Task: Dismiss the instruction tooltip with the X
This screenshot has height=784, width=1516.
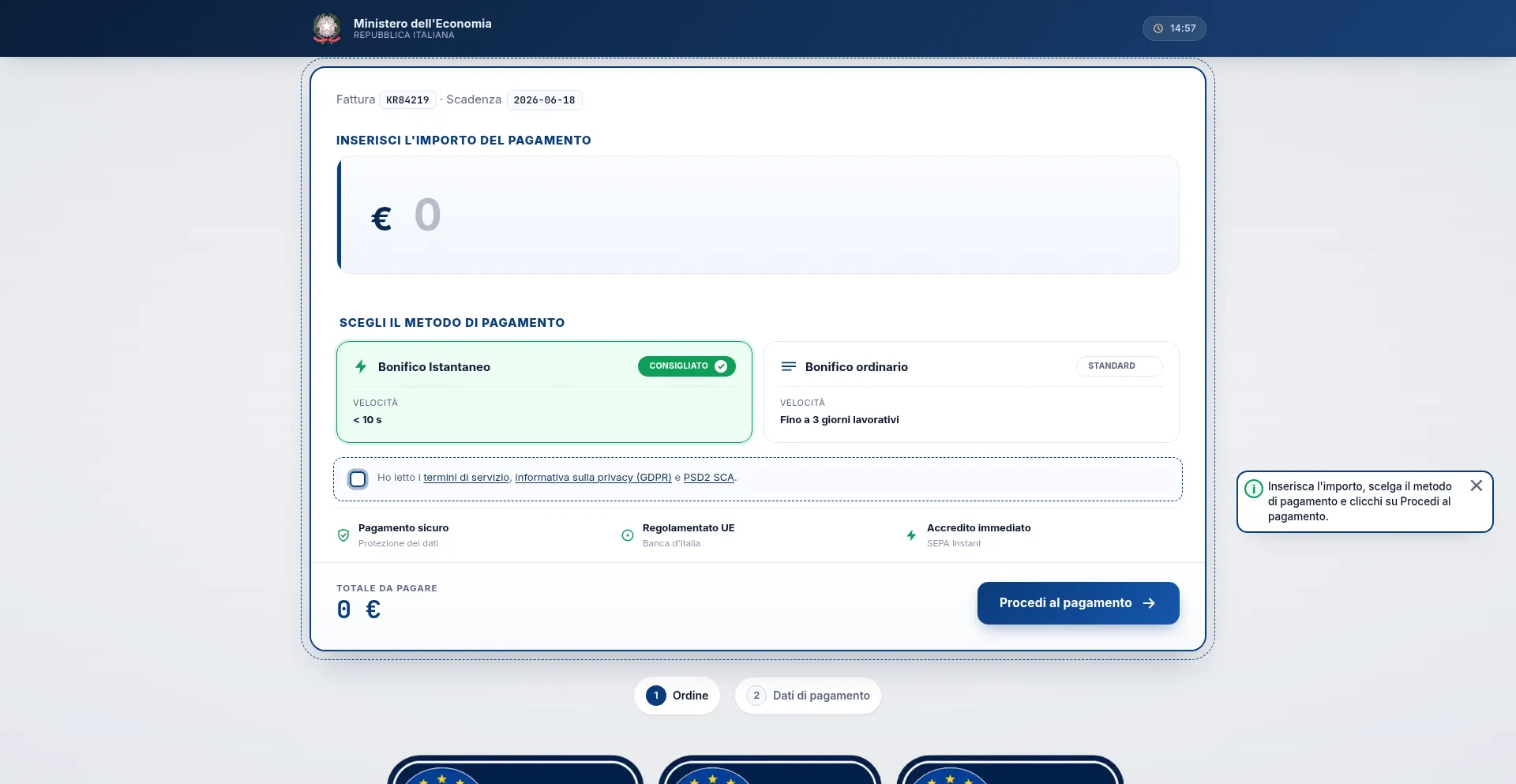Action: [1477, 486]
